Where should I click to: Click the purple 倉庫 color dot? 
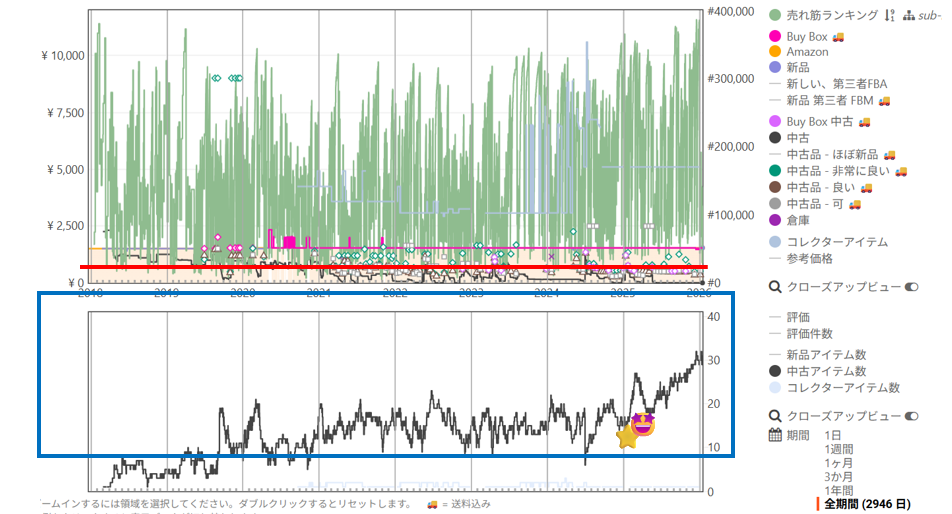[x=775, y=220]
